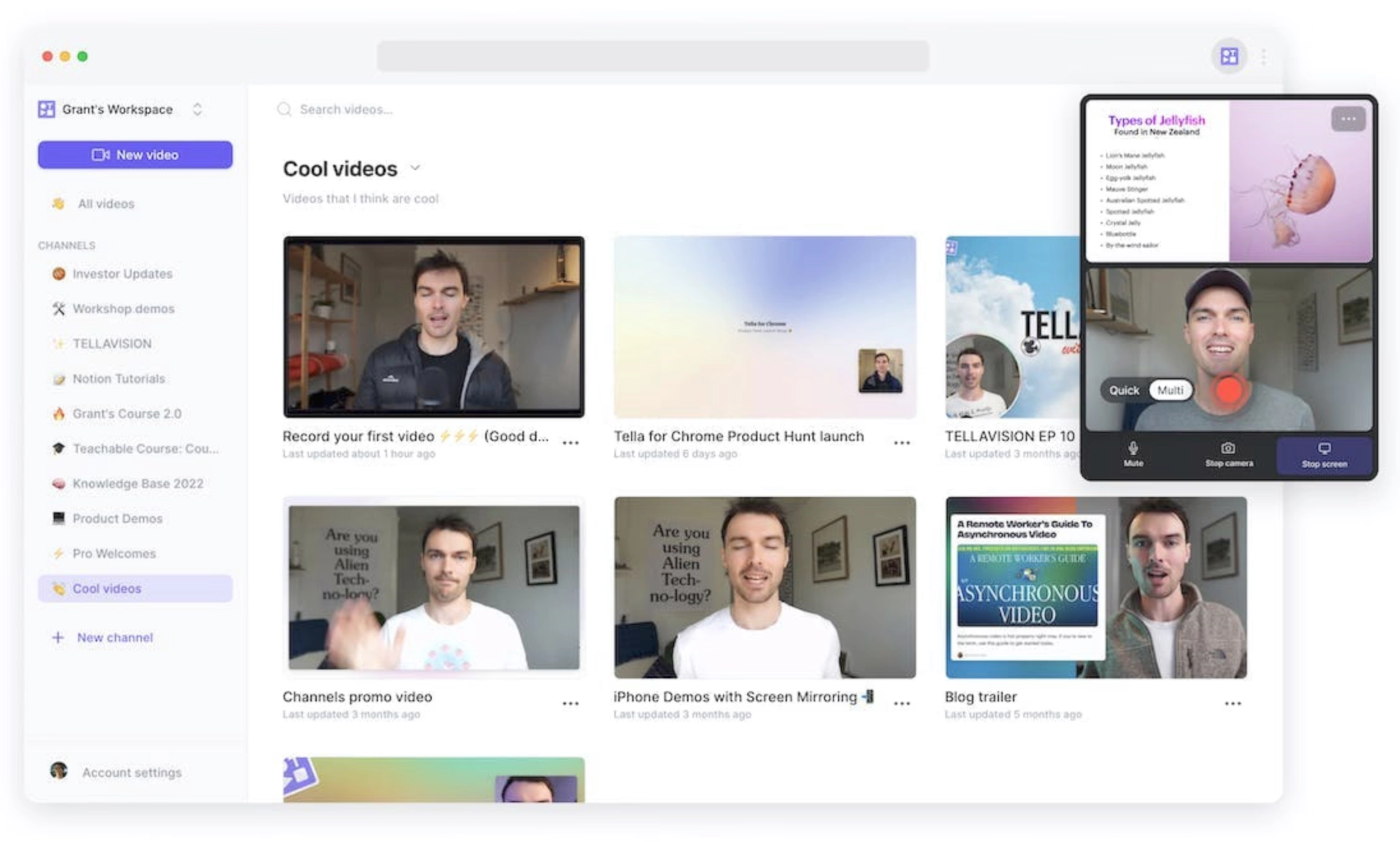Click the jellyfish screen preview in recorder
This screenshot has width=1400, height=842.
click(x=1229, y=181)
